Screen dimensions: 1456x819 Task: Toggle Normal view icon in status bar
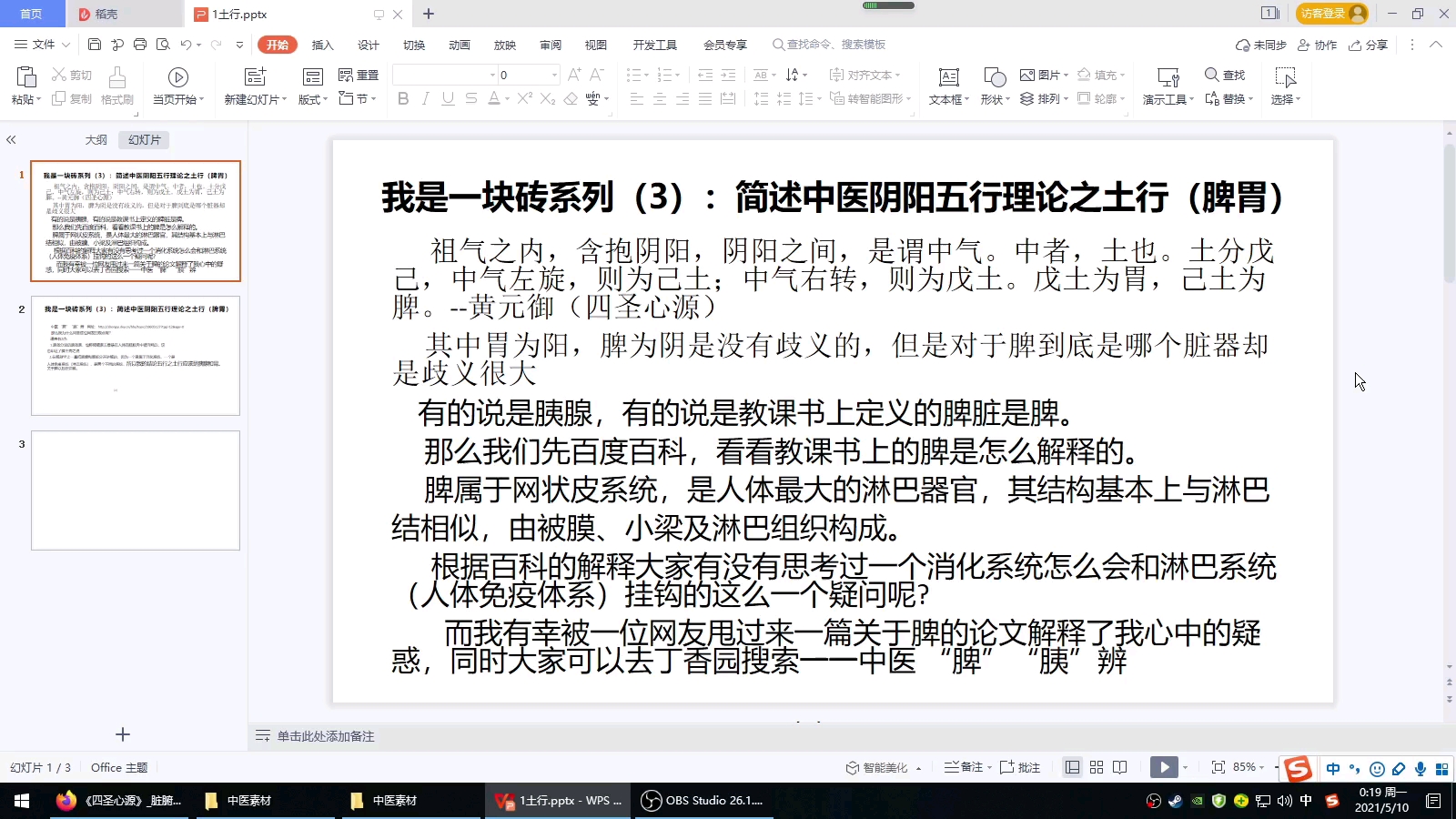1073,767
